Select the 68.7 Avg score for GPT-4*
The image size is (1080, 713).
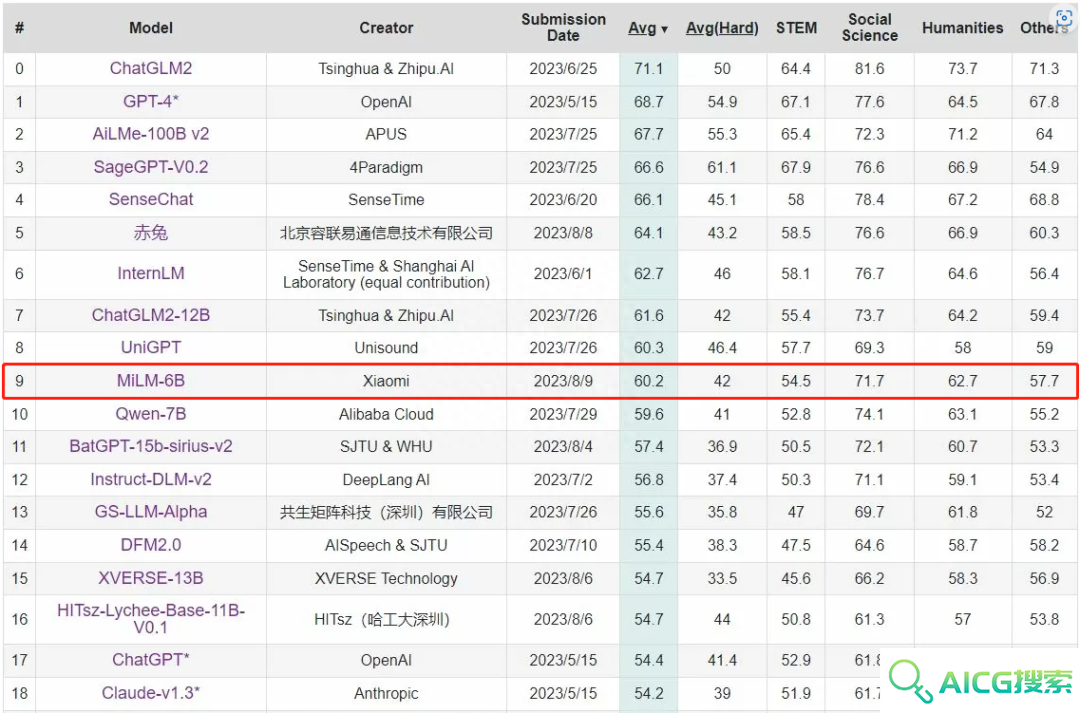(x=648, y=101)
